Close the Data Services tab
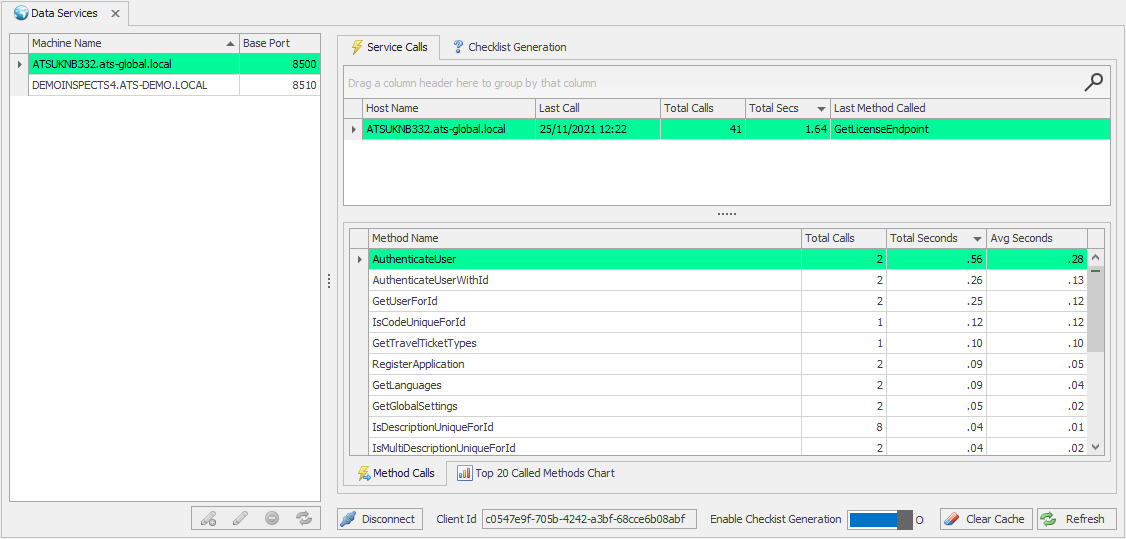 115,14
